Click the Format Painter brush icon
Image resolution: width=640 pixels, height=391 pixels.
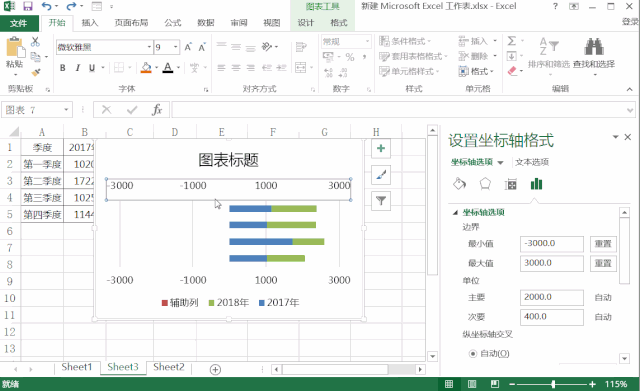tap(36, 72)
